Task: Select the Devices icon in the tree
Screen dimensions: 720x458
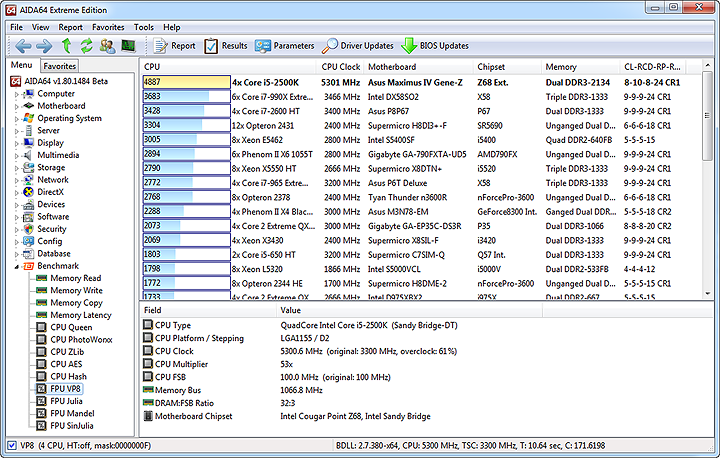Action: click(x=28, y=204)
